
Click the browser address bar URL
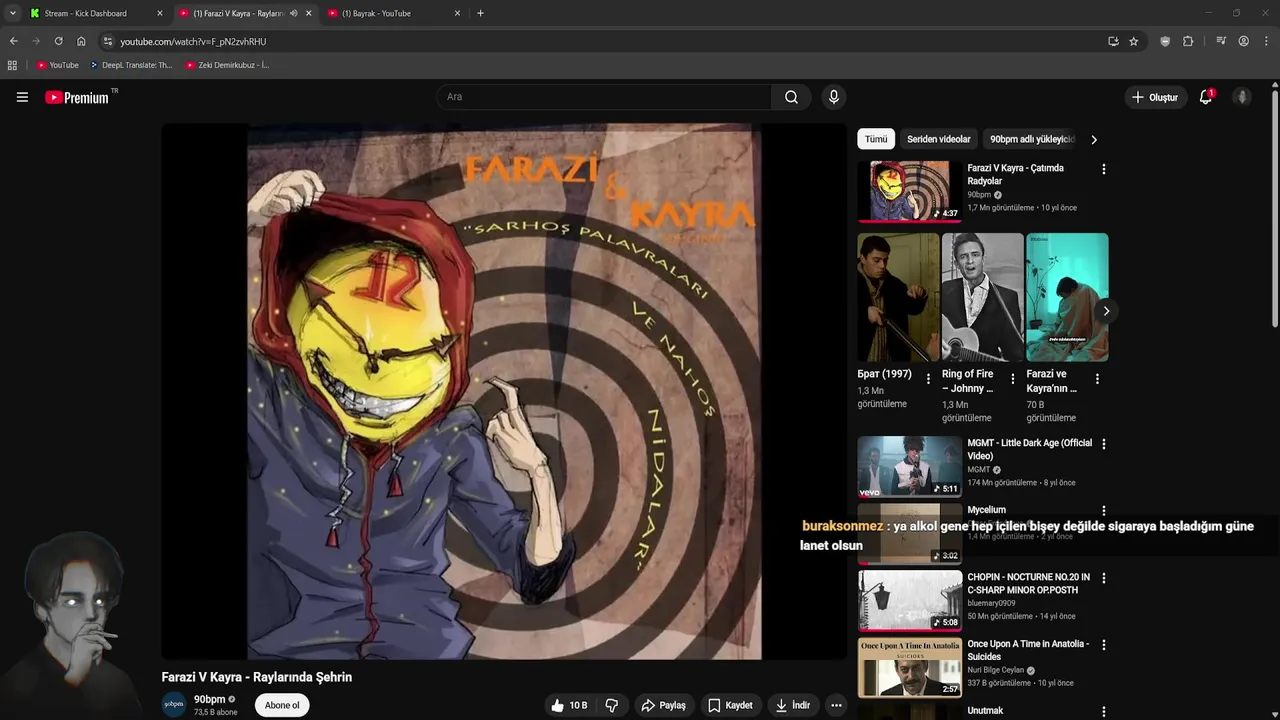[x=193, y=42]
